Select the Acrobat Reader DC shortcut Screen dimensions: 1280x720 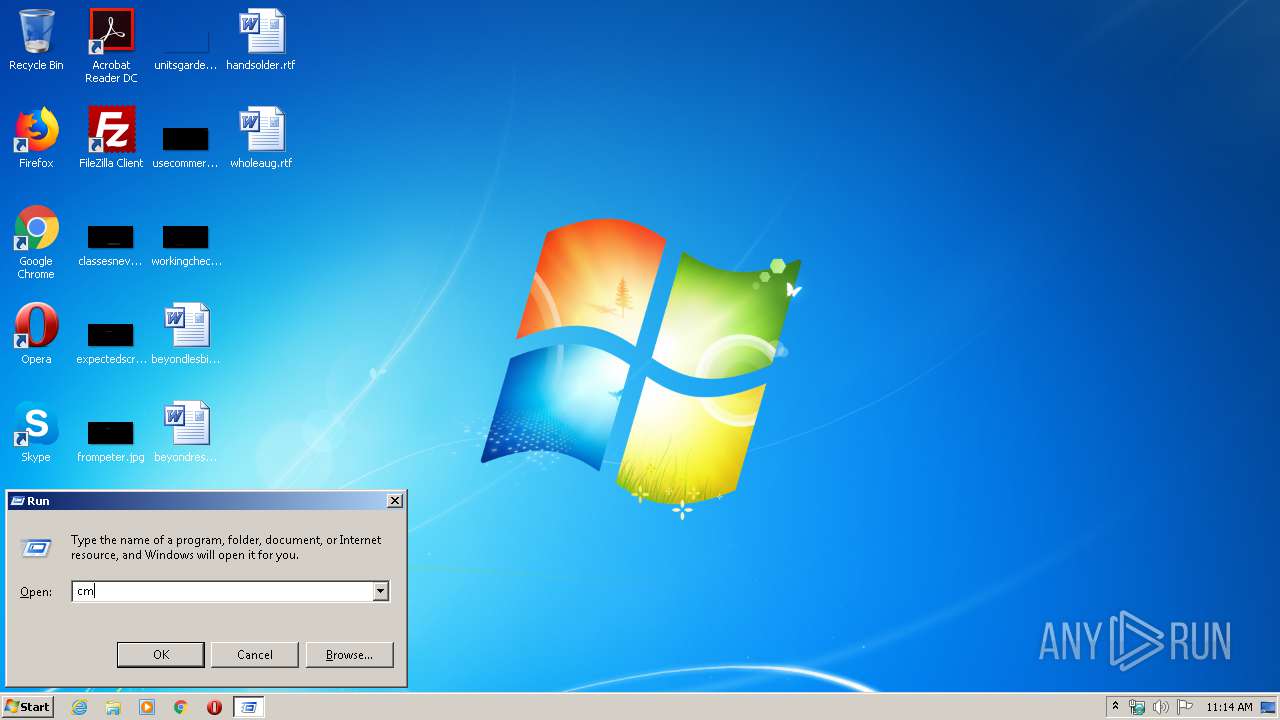[111, 46]
